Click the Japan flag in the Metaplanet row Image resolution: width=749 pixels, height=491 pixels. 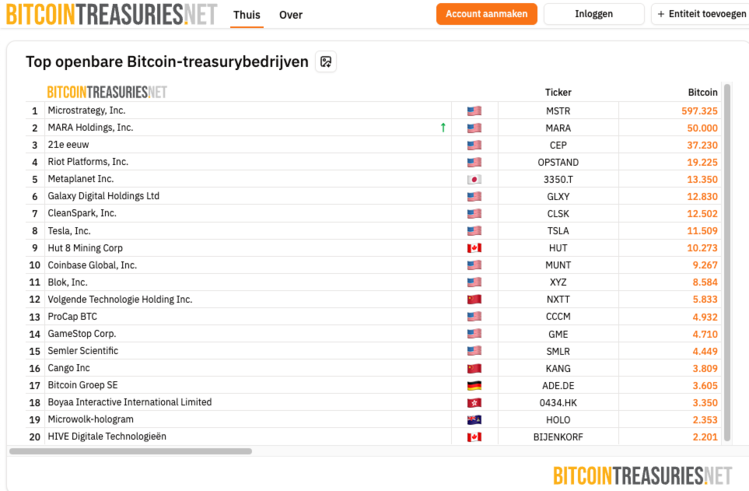tap(474, 180)
